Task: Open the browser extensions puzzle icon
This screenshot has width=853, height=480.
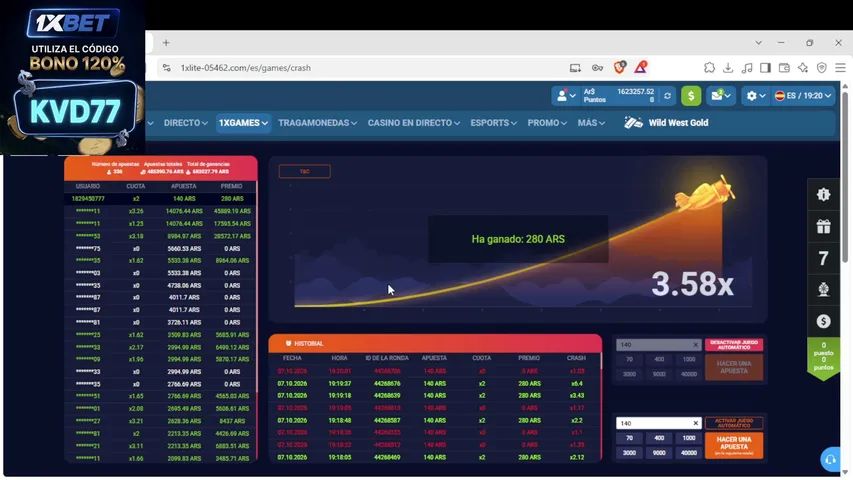Action: pyautogui.click(x=709, y=68)
